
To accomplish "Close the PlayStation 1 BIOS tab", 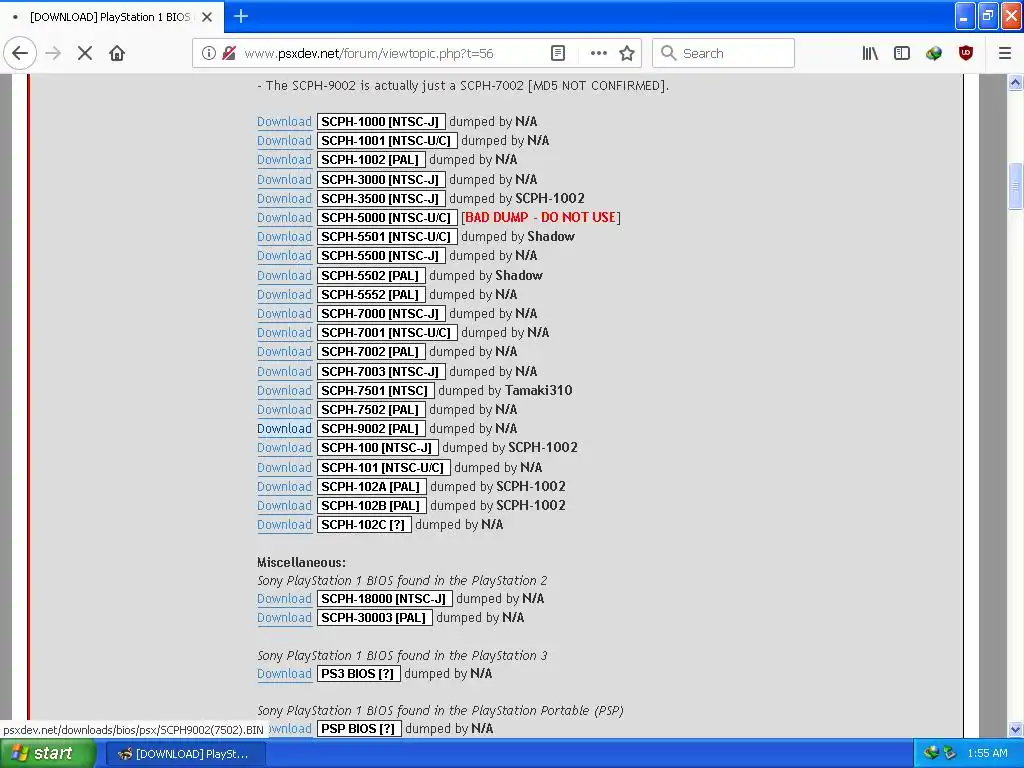I will pos(207,17).
